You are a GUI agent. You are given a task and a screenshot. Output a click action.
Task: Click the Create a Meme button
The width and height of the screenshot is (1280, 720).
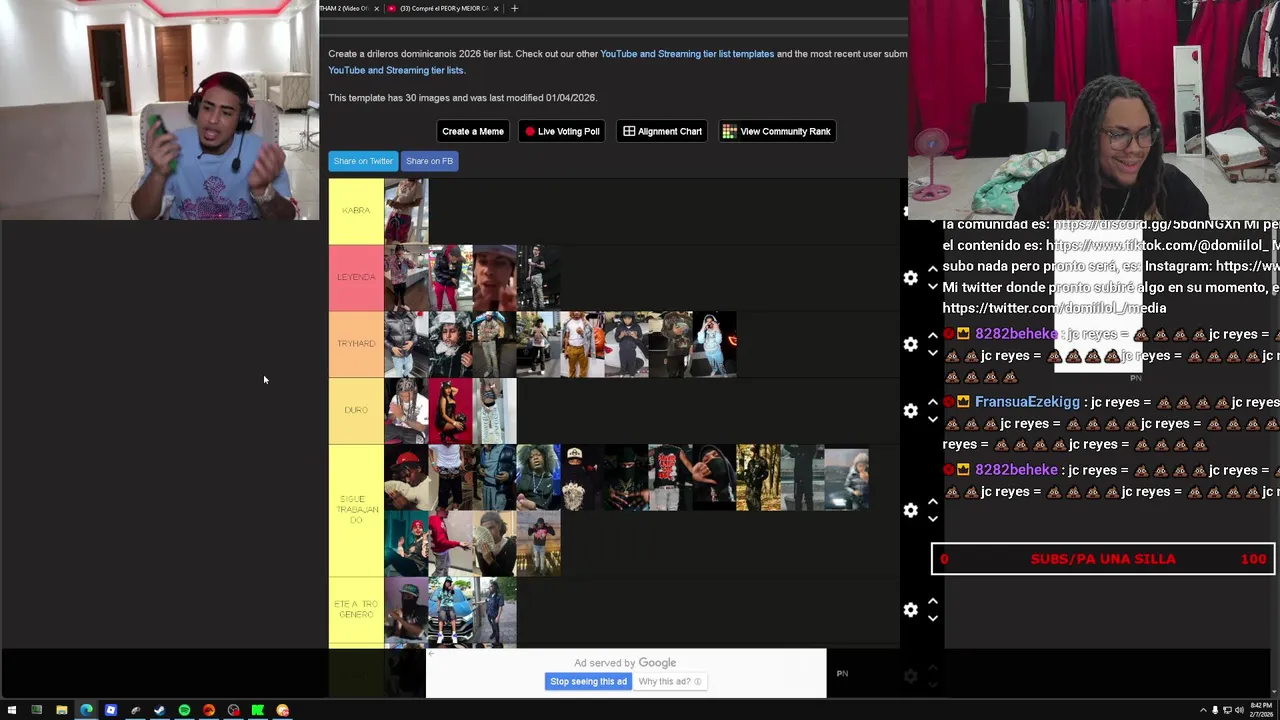[x=473, y=131]
